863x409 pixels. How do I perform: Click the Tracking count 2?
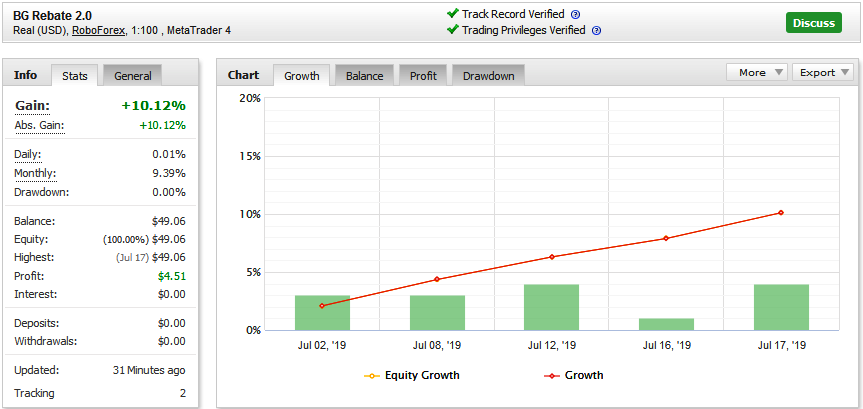(x=183, y=394)
